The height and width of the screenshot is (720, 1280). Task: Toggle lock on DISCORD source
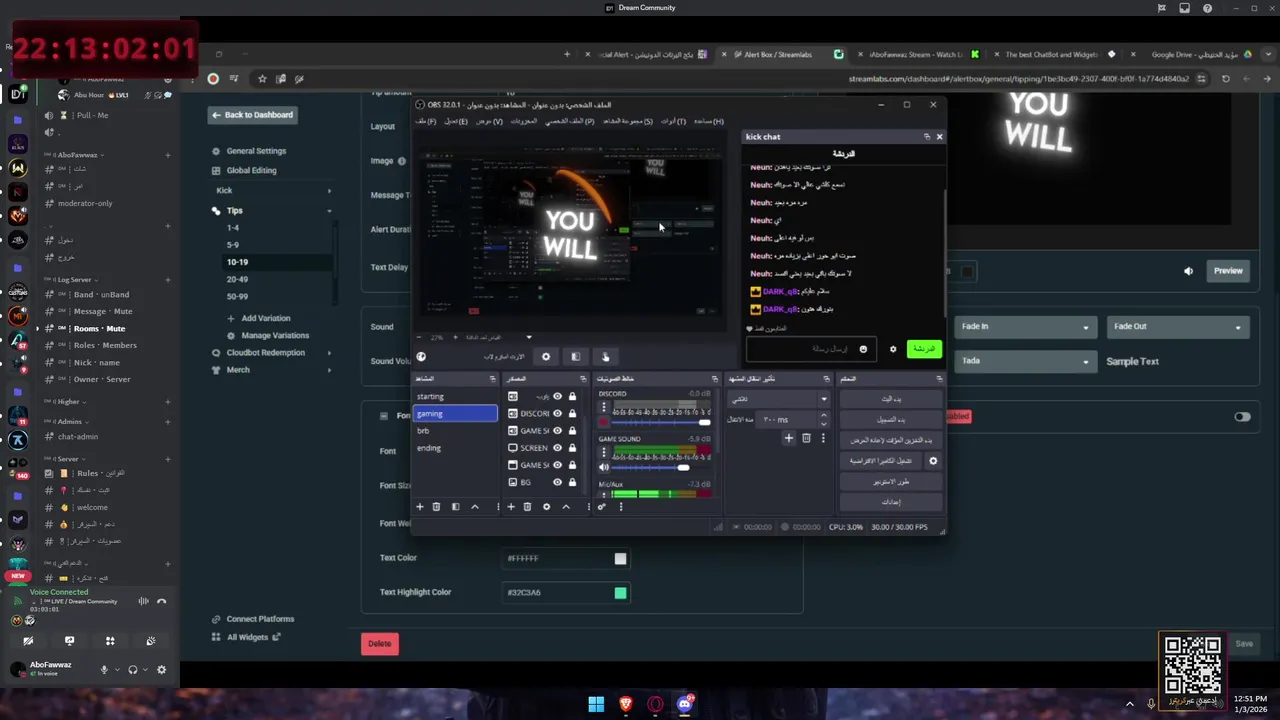[x=572, y=414]
